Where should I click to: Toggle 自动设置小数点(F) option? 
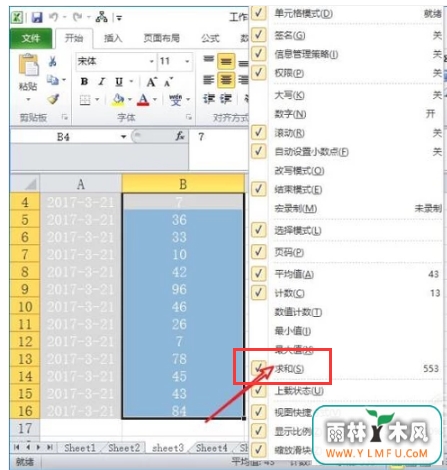(x=347, y=152)
